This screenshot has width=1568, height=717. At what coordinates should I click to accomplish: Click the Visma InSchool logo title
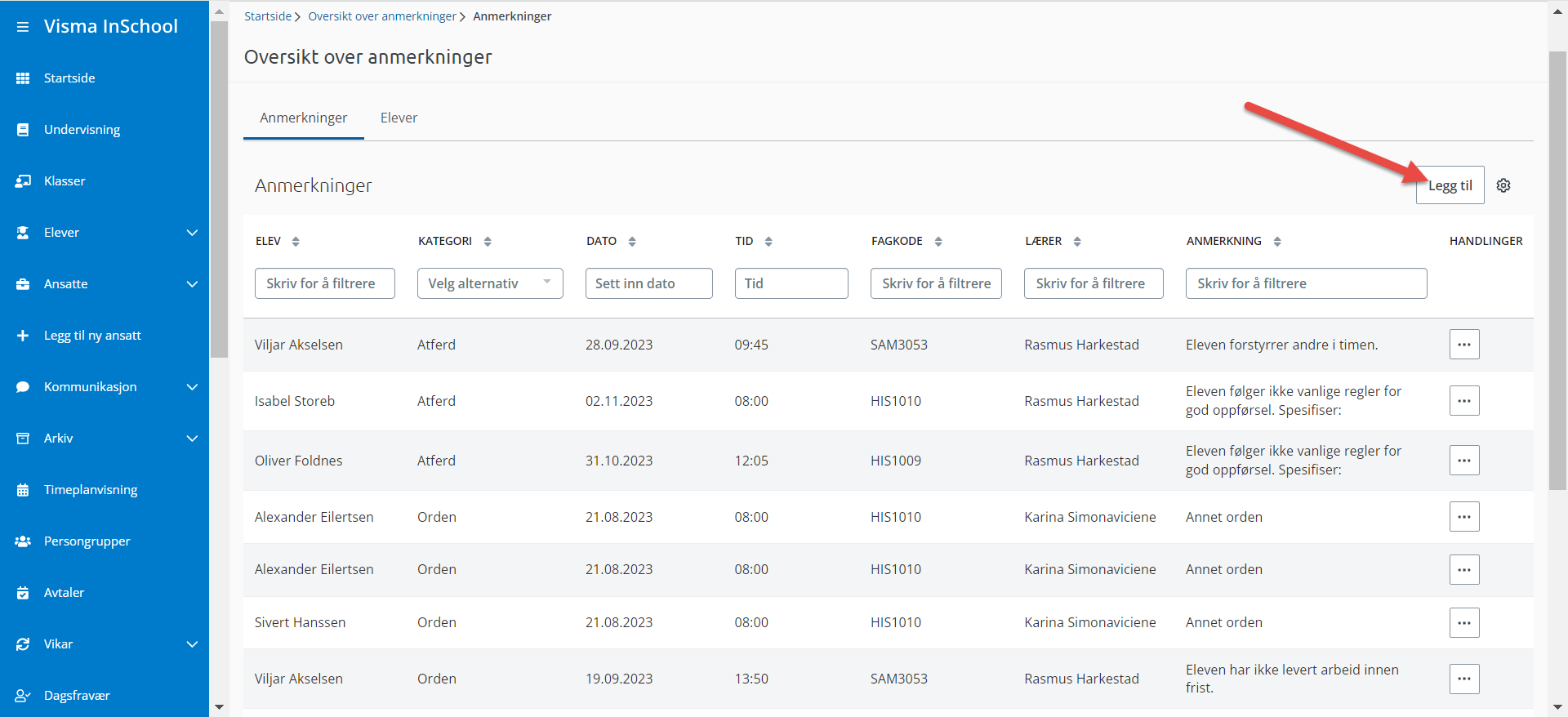point(111,26)
